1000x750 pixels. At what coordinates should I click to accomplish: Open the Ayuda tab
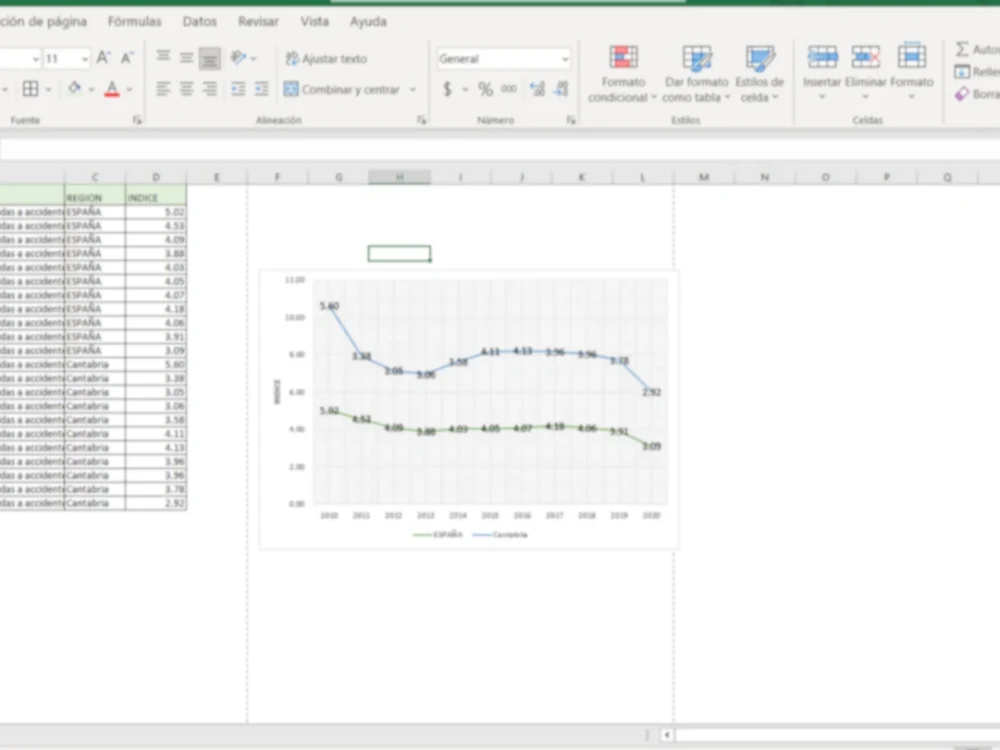(x=368, y=22)
